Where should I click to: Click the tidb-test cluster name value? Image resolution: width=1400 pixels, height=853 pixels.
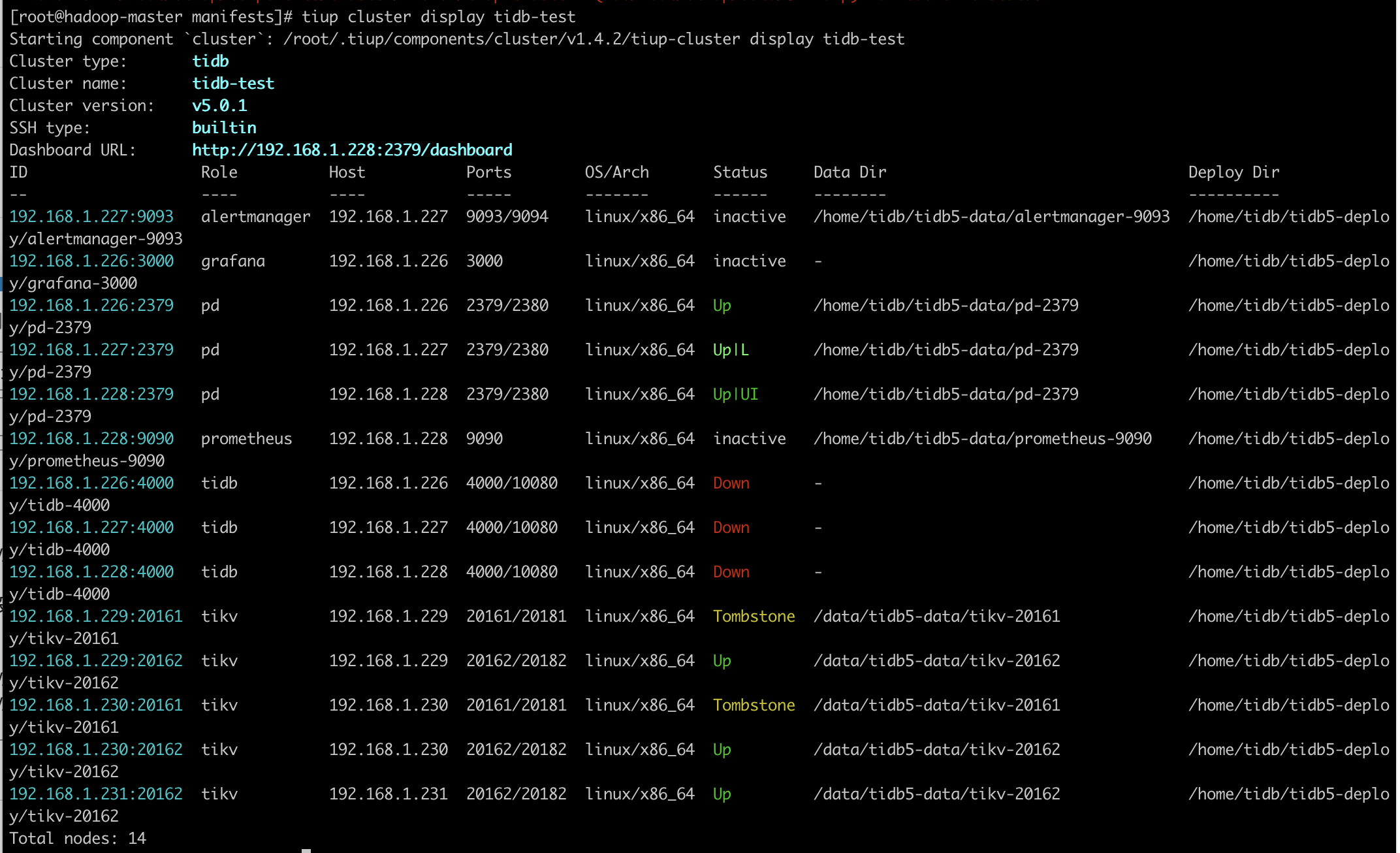point(233,83)
